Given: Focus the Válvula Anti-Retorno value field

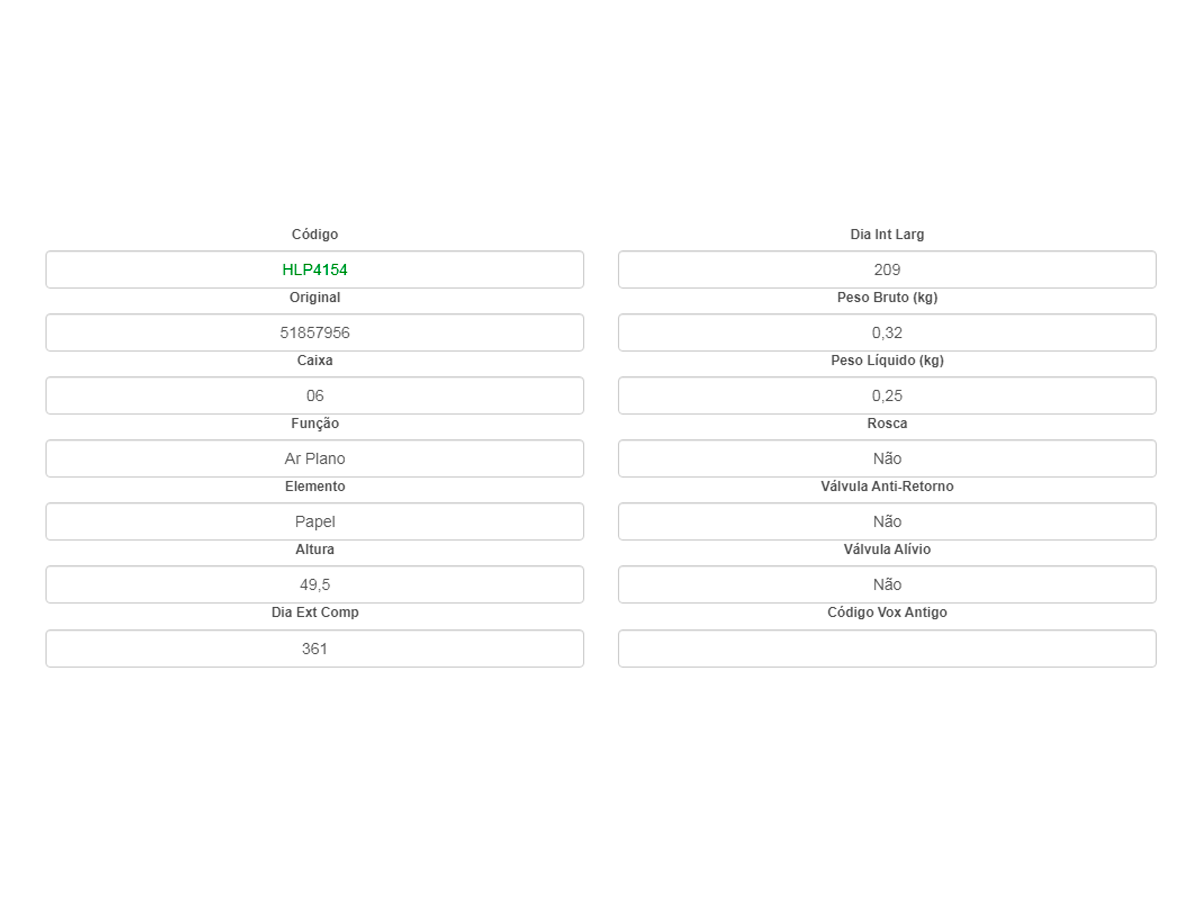Looking at the screenshot, I should point(887,522).
